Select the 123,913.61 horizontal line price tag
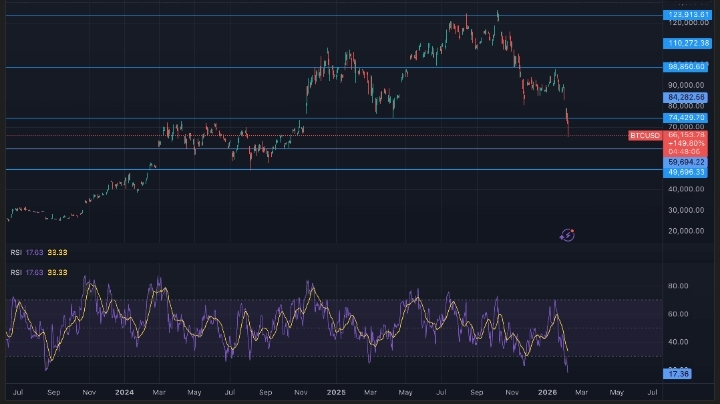 [687, 15]
